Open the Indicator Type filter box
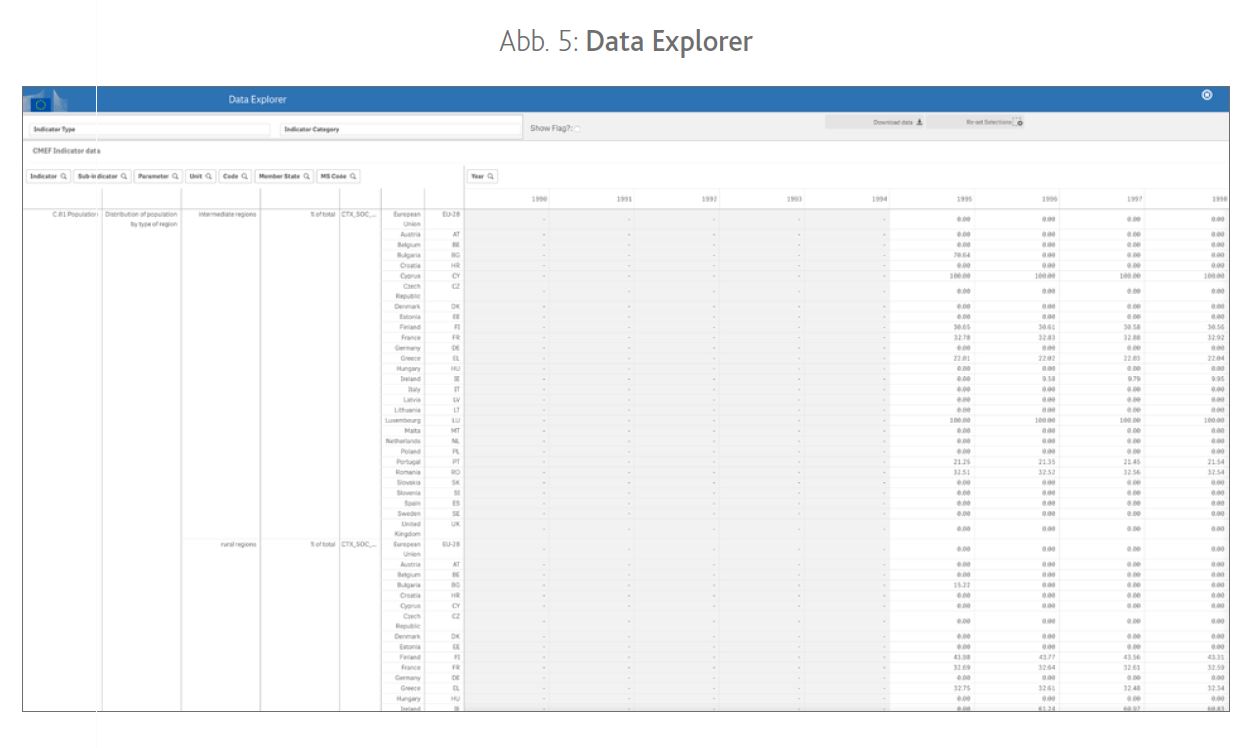Screen dimensions: 1250x748 pyautogui.click(x=148, y=129)
